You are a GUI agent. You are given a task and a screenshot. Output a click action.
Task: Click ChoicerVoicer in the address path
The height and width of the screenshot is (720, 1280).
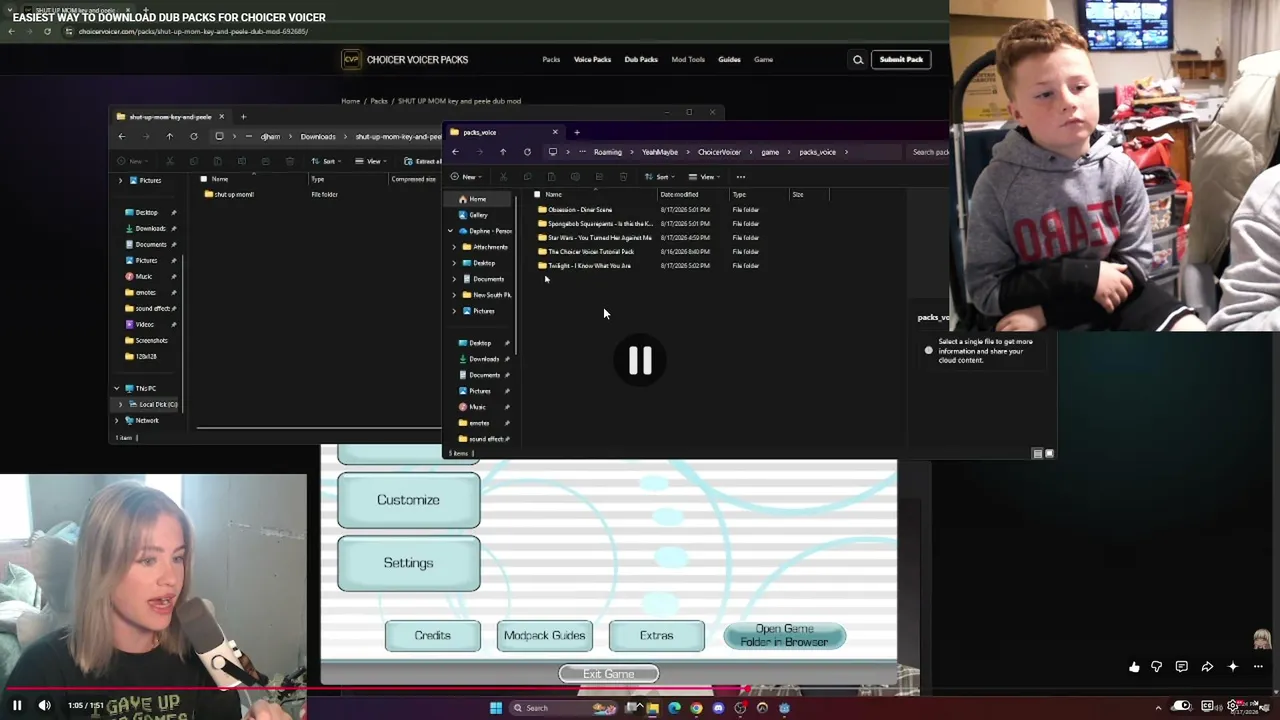719,152
